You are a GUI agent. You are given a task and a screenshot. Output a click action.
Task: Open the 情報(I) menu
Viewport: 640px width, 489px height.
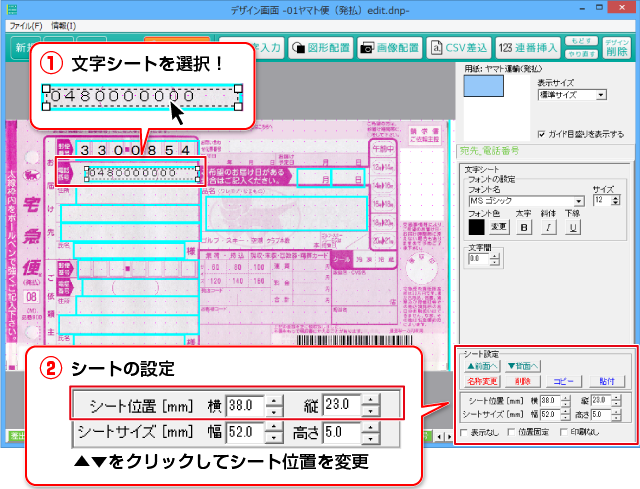[x=63, y=26]
